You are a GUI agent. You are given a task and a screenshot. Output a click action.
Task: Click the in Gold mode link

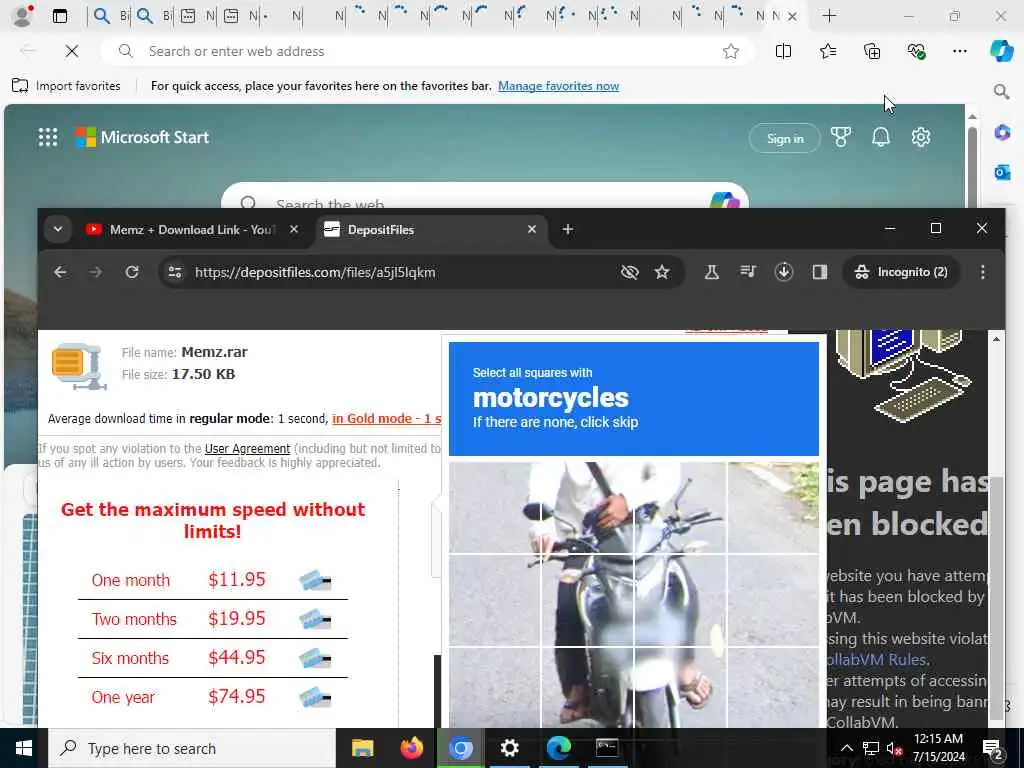coord(387,419)
